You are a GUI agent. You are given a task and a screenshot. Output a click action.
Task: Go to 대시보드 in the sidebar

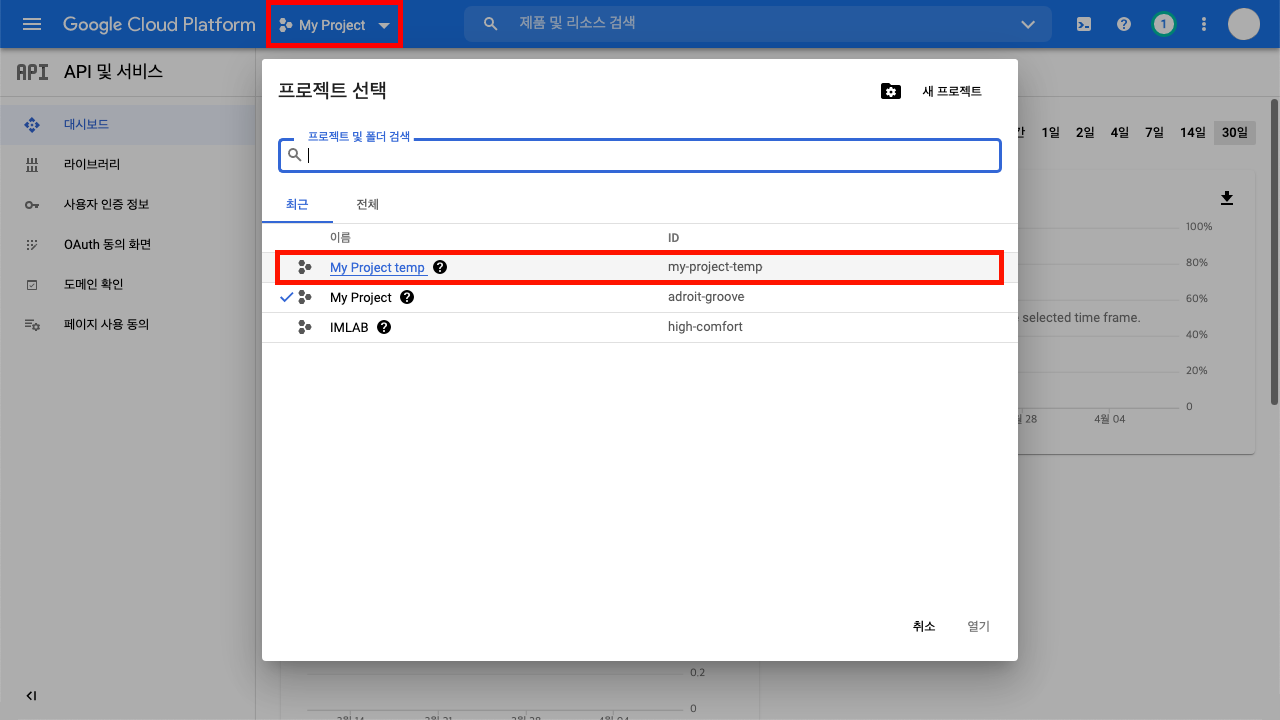[x=128, y=125]
